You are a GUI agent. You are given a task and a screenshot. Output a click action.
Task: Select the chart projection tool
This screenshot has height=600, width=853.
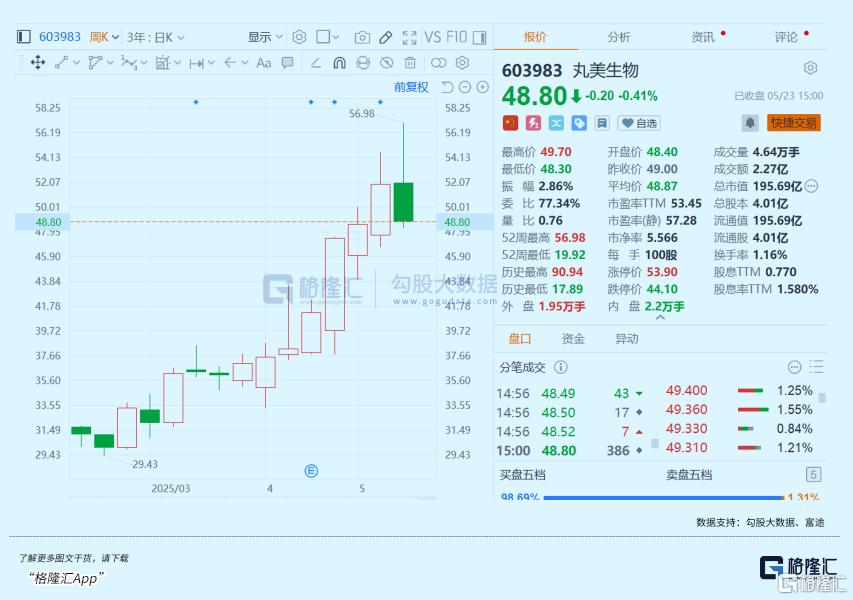(x=163, y=63)
